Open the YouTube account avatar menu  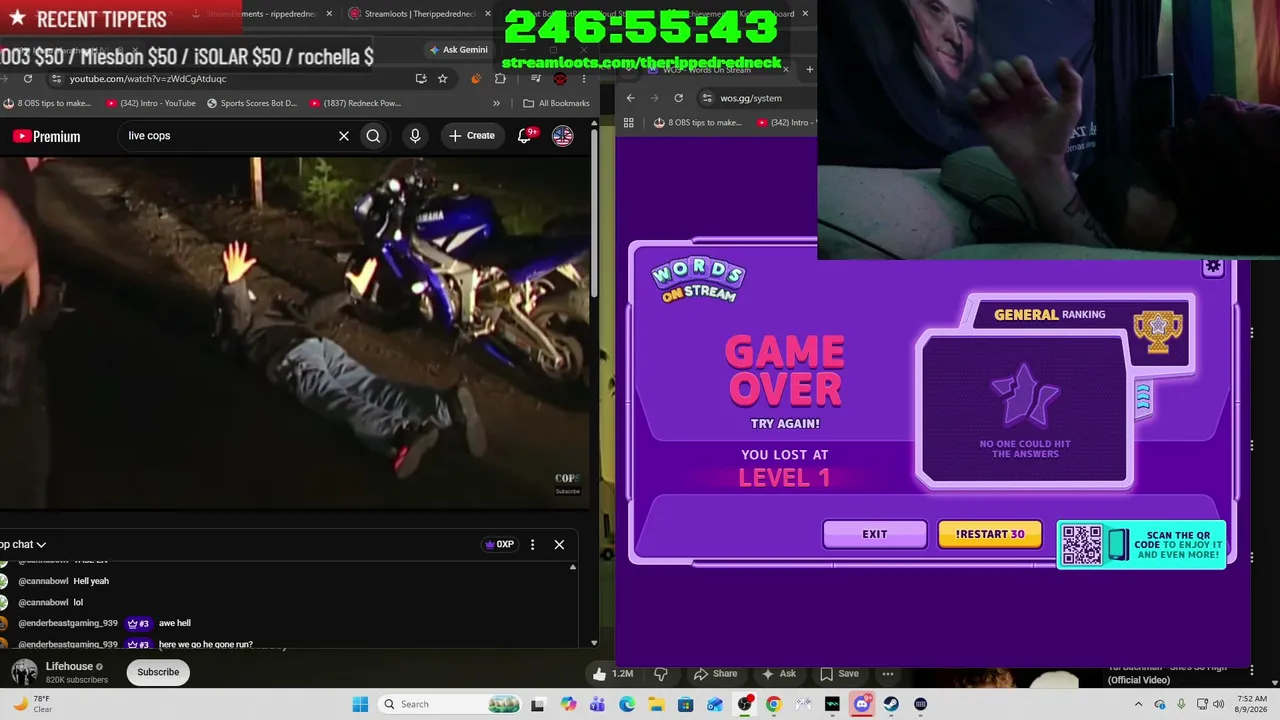point(563,136)
